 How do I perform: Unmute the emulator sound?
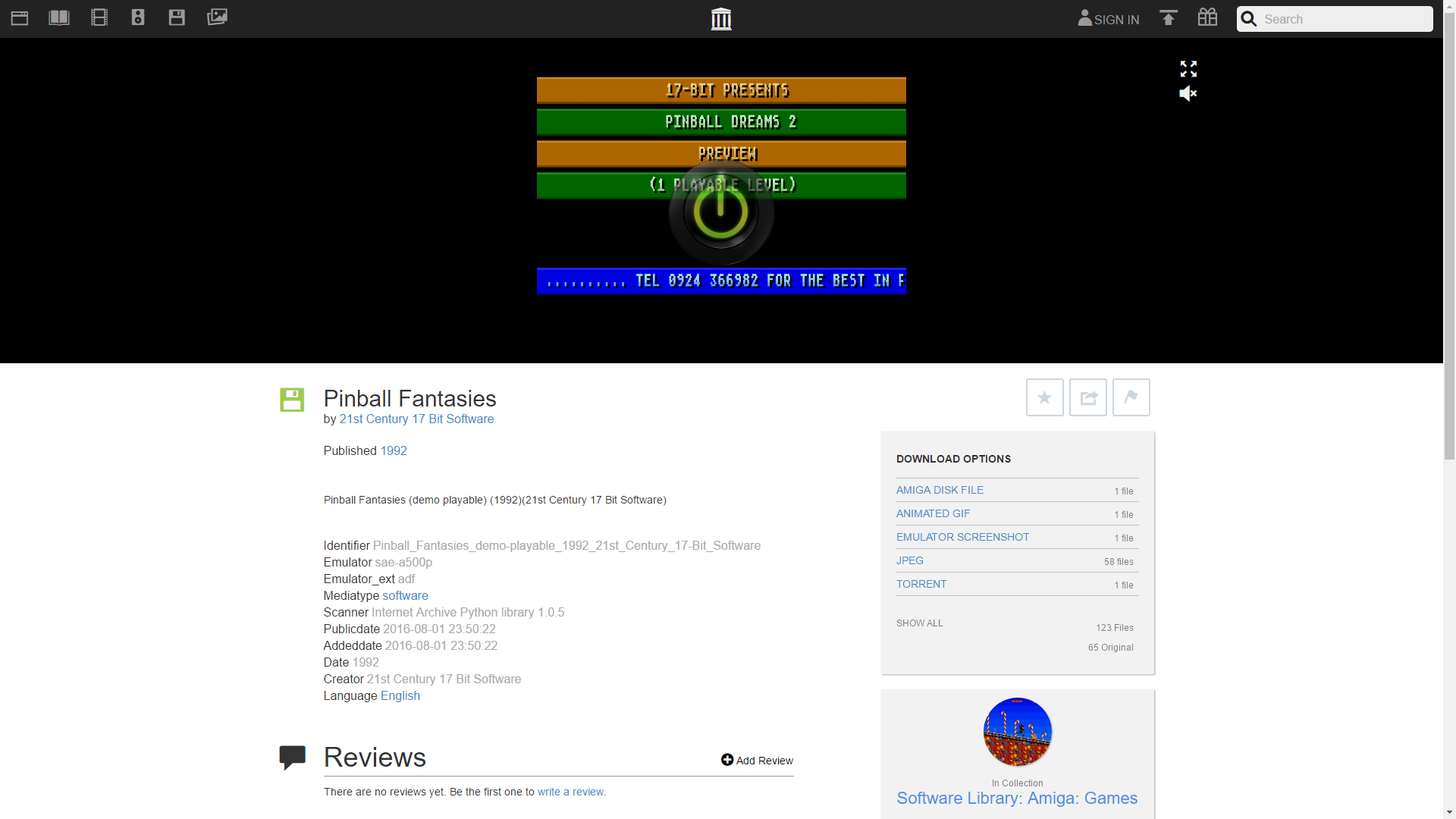tap(1188, 93)
